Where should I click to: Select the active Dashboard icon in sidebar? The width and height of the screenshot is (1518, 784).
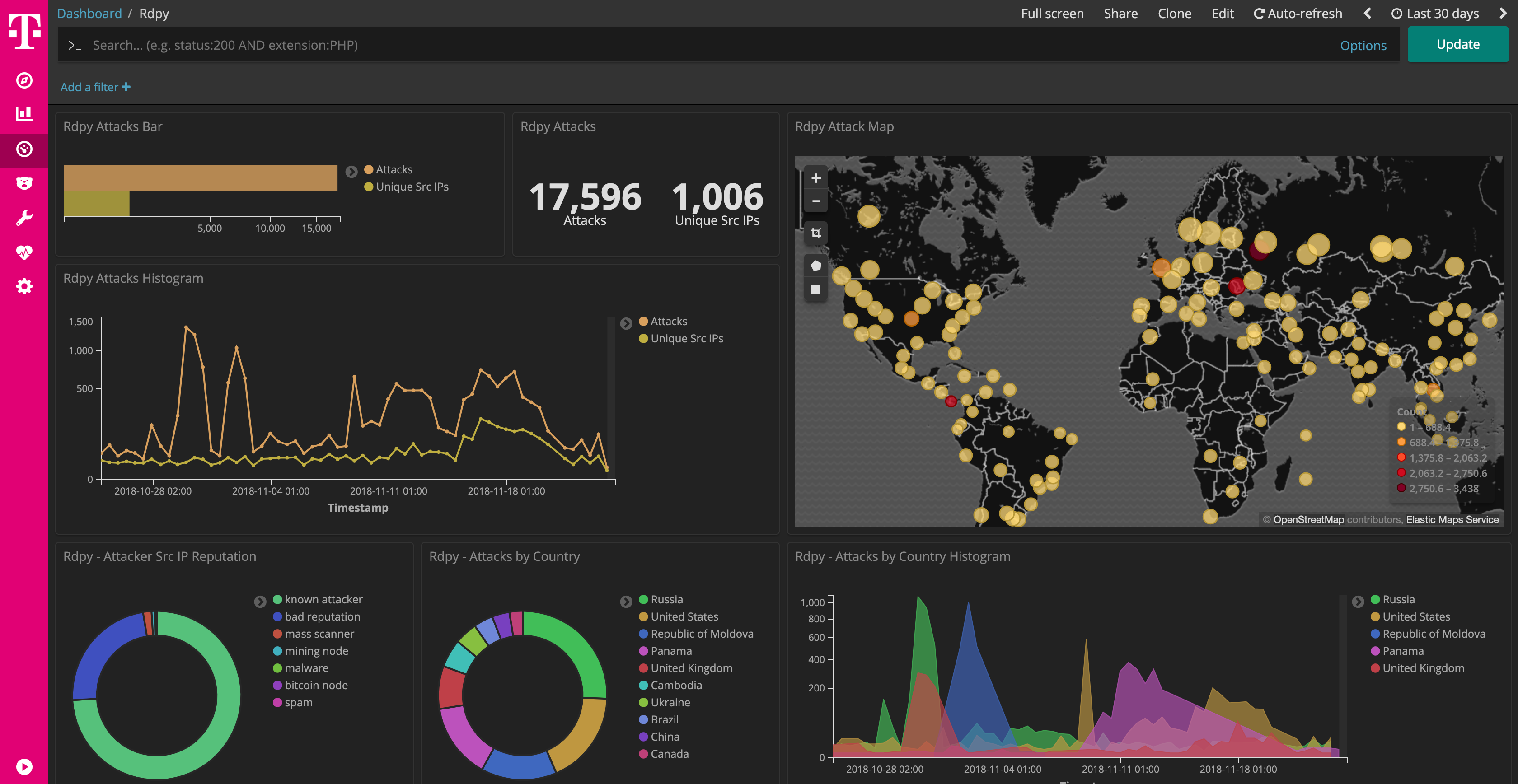[23, 149]
